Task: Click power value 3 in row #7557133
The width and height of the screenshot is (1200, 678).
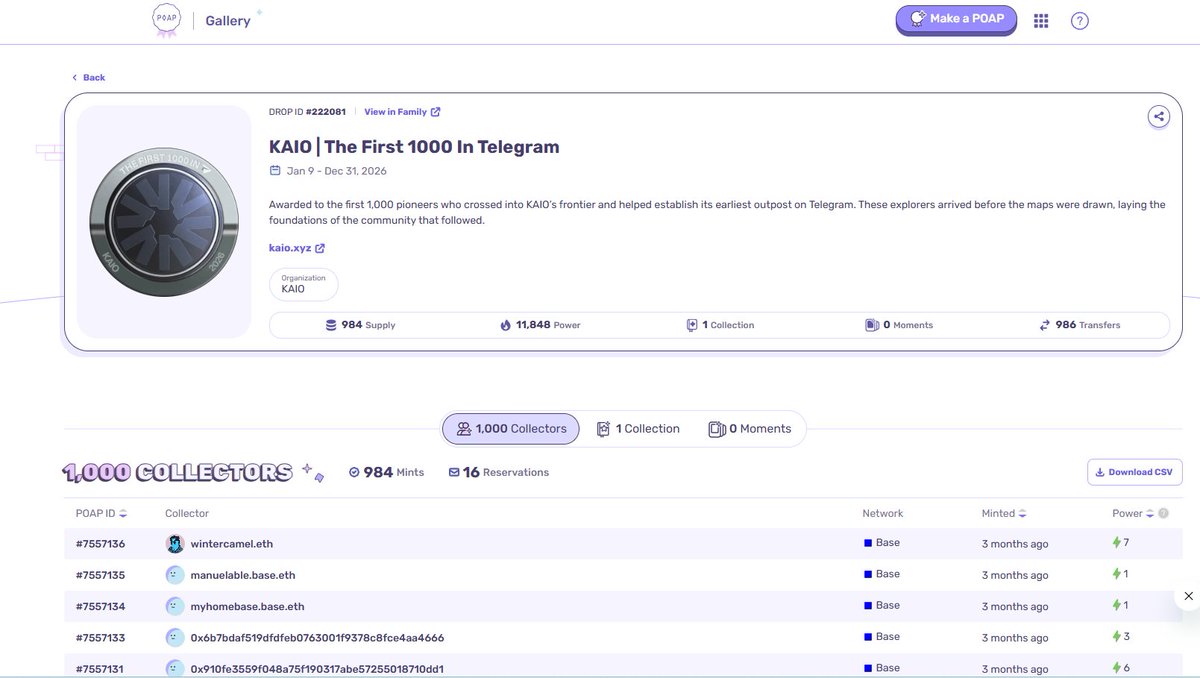Action: [x=1121, y=636]
